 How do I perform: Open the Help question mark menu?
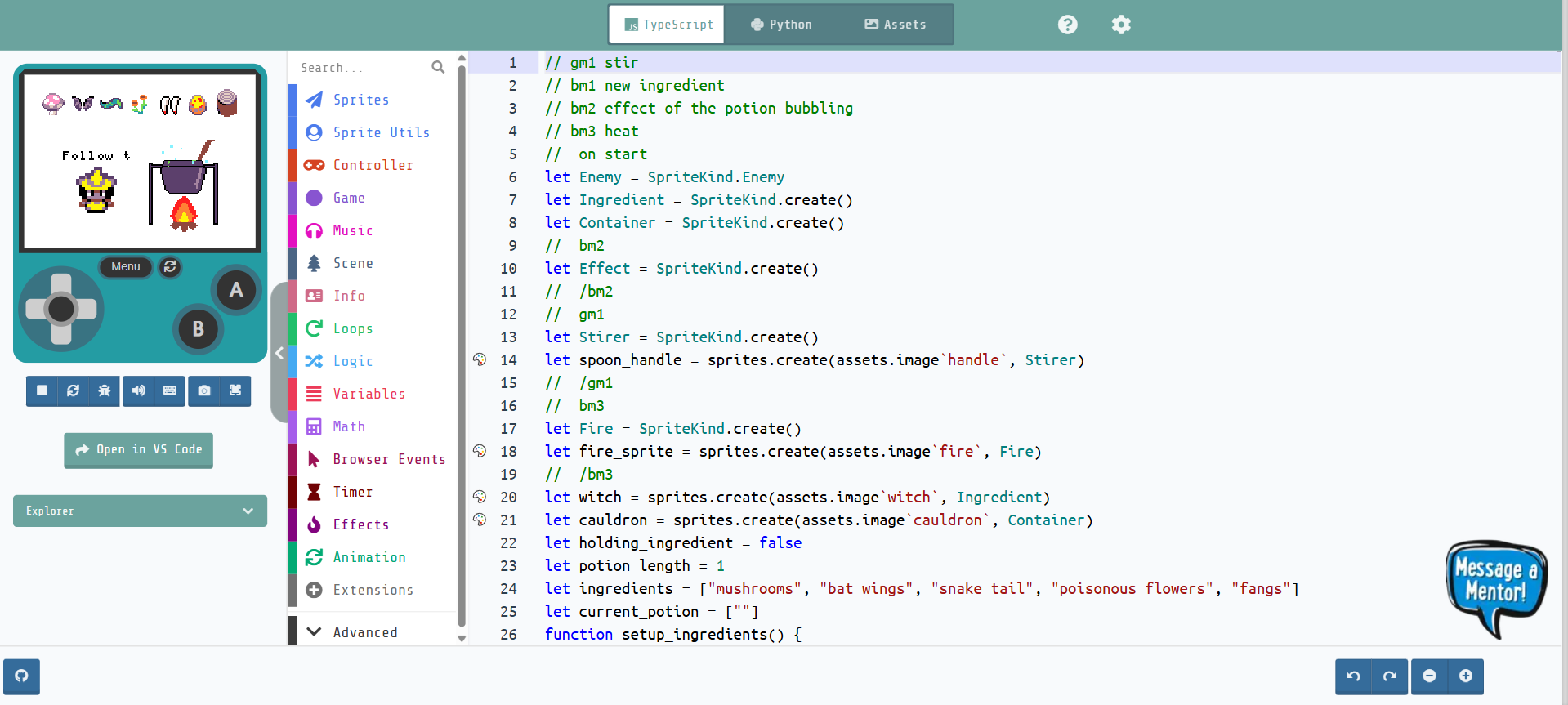tap(1067, 25)
